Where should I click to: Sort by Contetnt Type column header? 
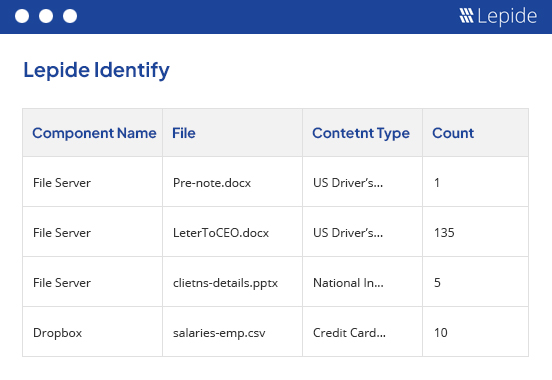(x=361, y=133)
